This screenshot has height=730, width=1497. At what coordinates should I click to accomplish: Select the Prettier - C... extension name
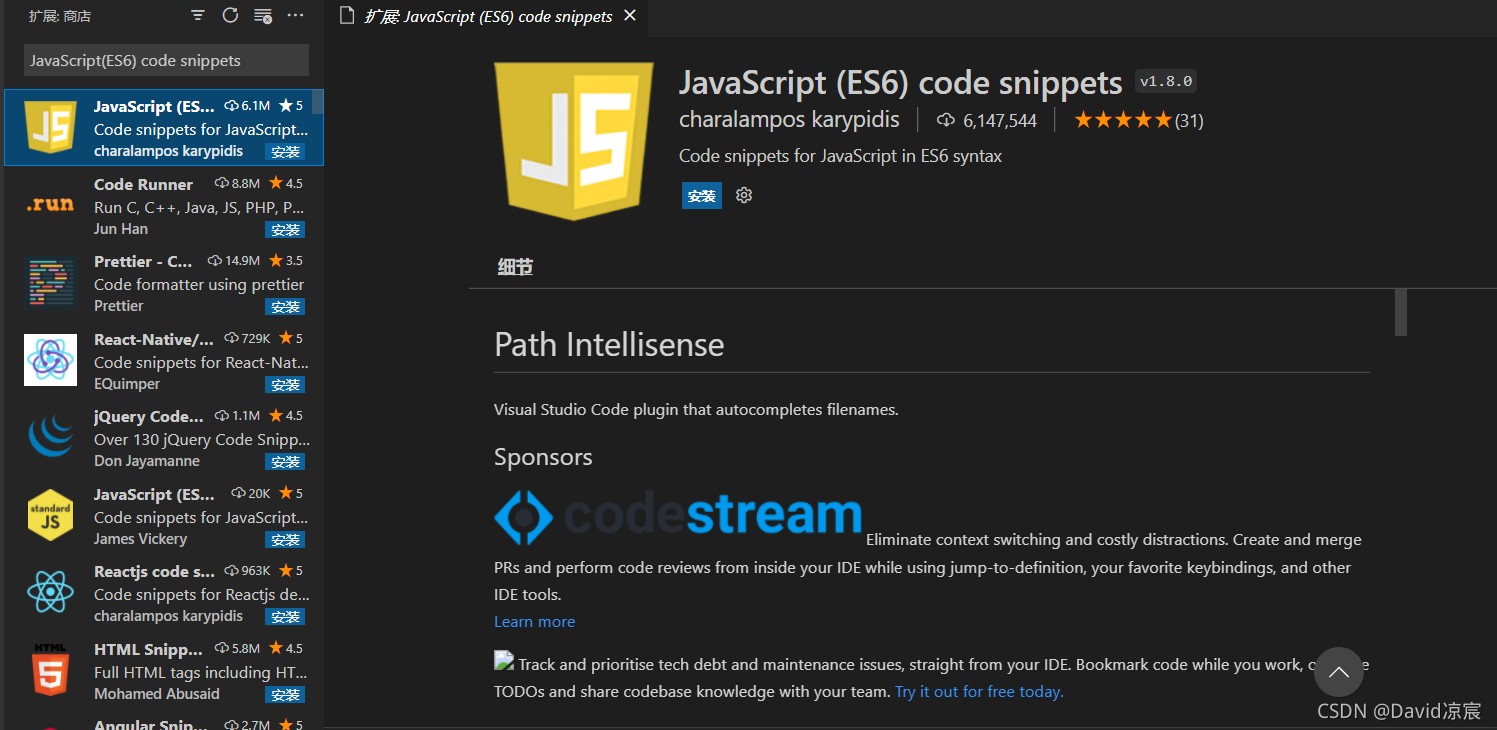tap(143, 261)
